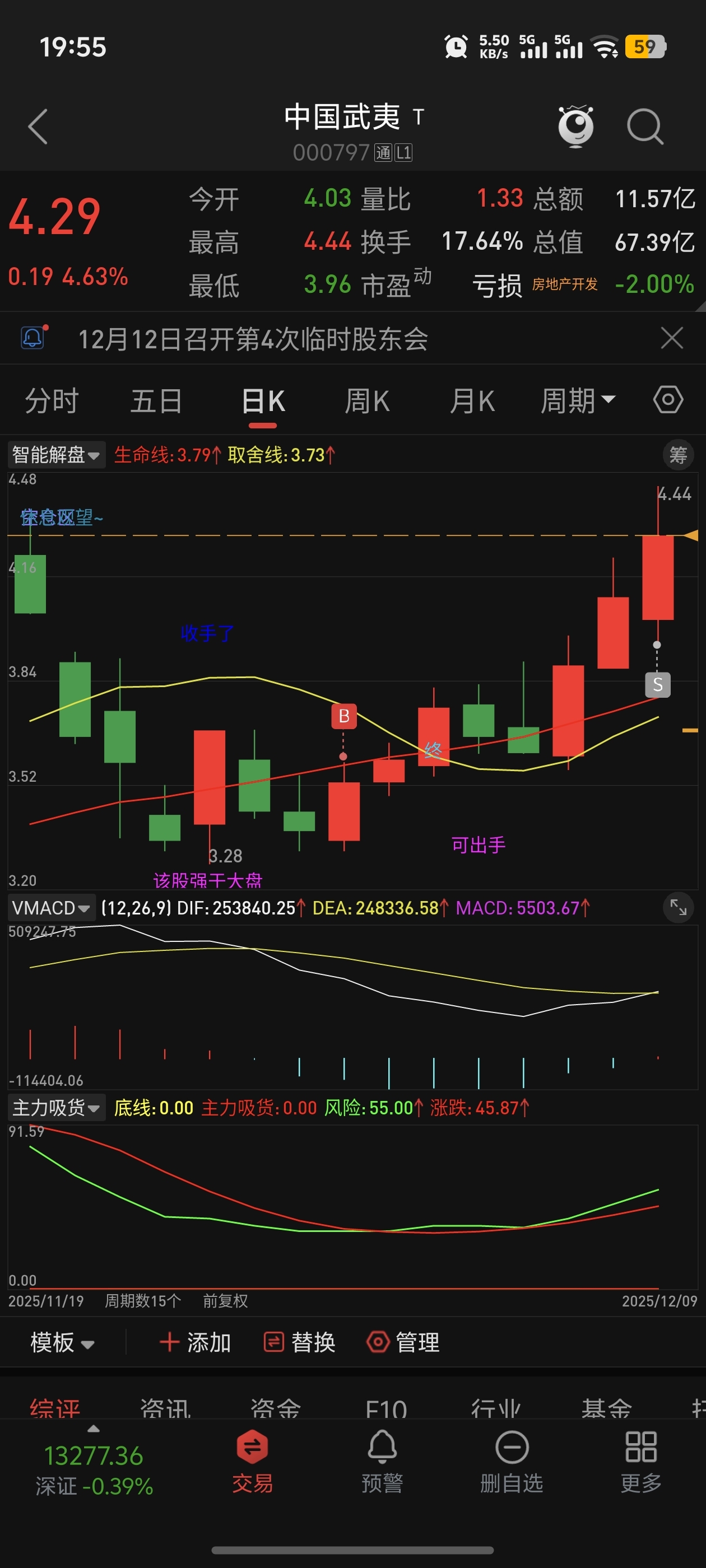Open the 周期 period dropdown
The width and height of the screenshot is (706, 1568).
[578, 401]
